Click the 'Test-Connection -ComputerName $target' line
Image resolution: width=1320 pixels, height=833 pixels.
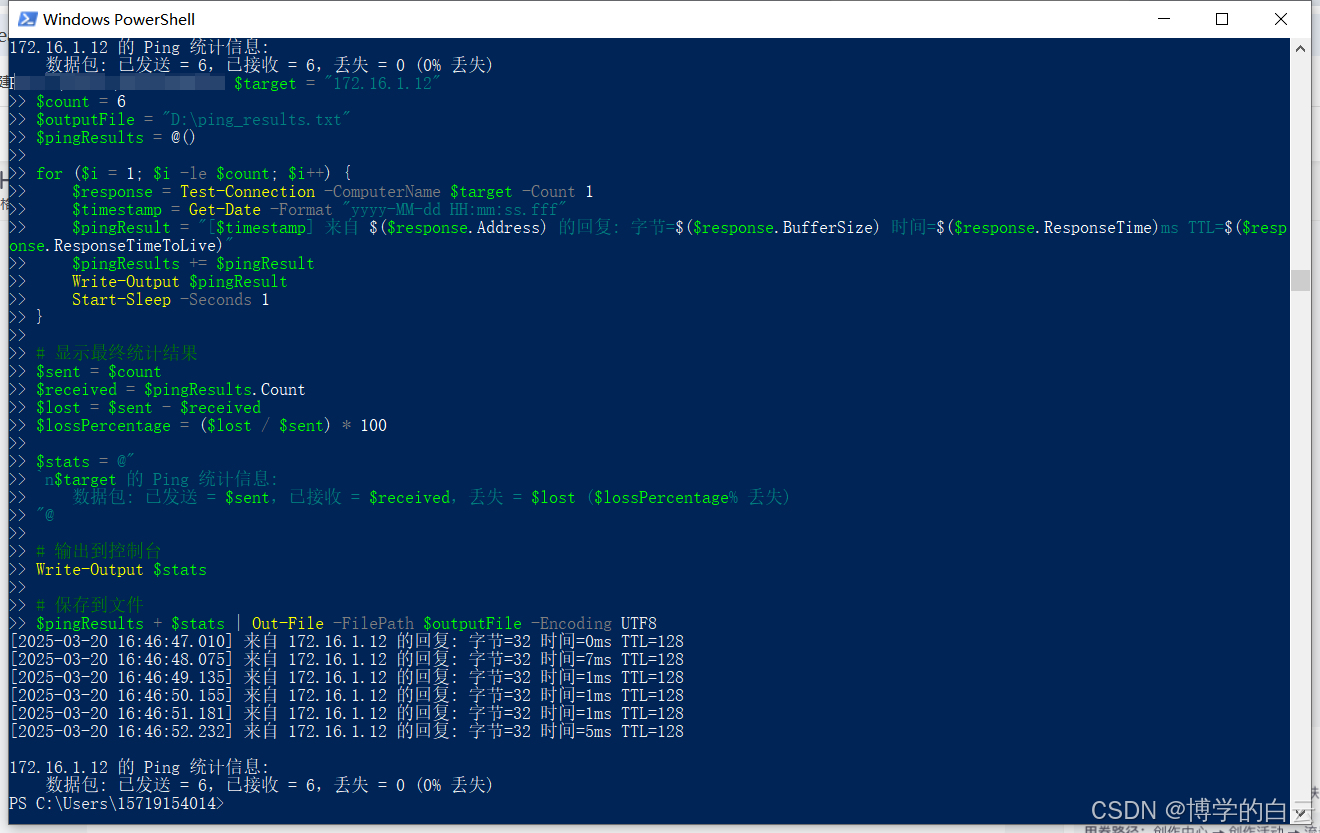click(x=332, y=192)
